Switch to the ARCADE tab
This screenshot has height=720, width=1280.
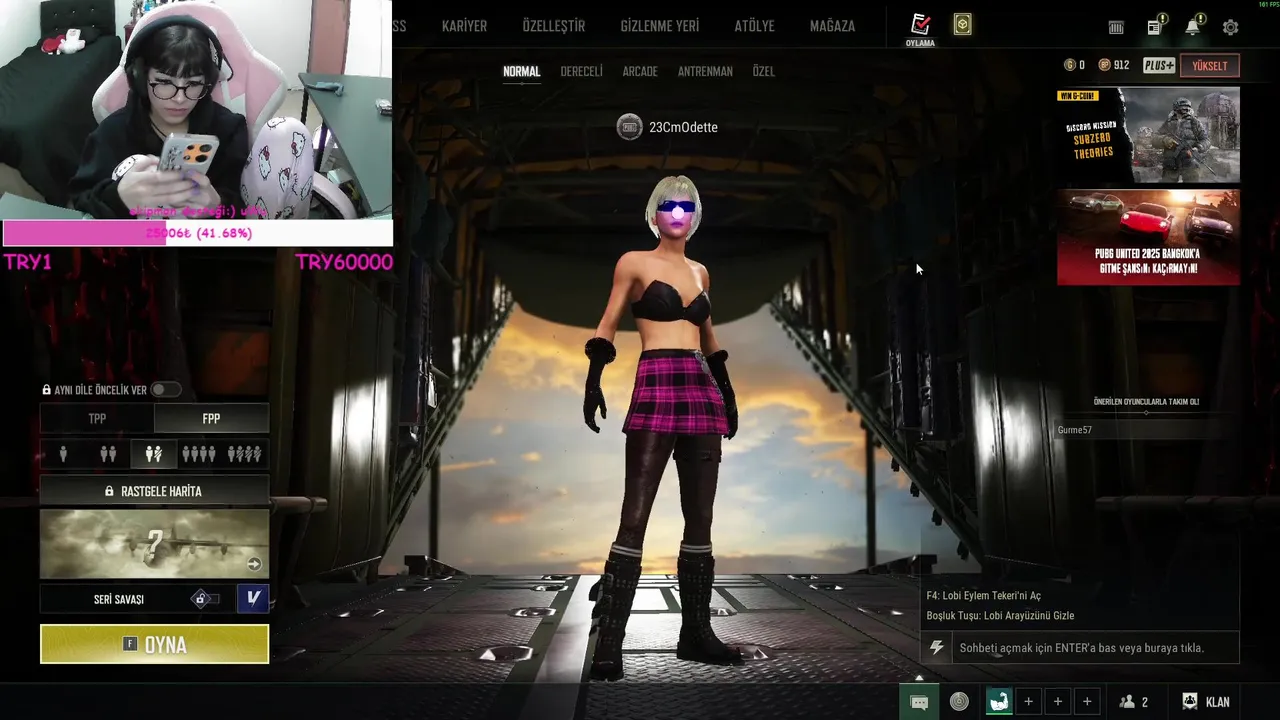click(x=640, y=71)
